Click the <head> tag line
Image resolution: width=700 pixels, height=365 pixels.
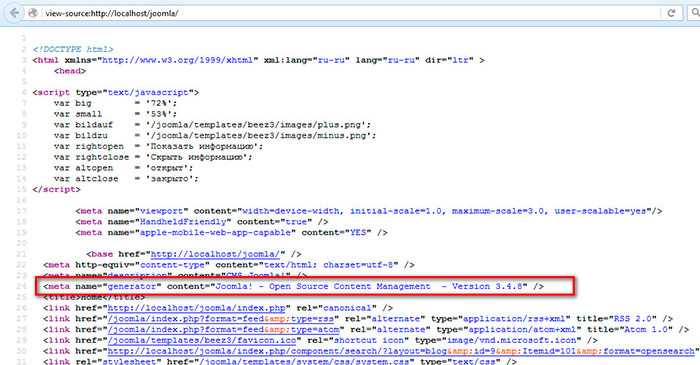70,71
